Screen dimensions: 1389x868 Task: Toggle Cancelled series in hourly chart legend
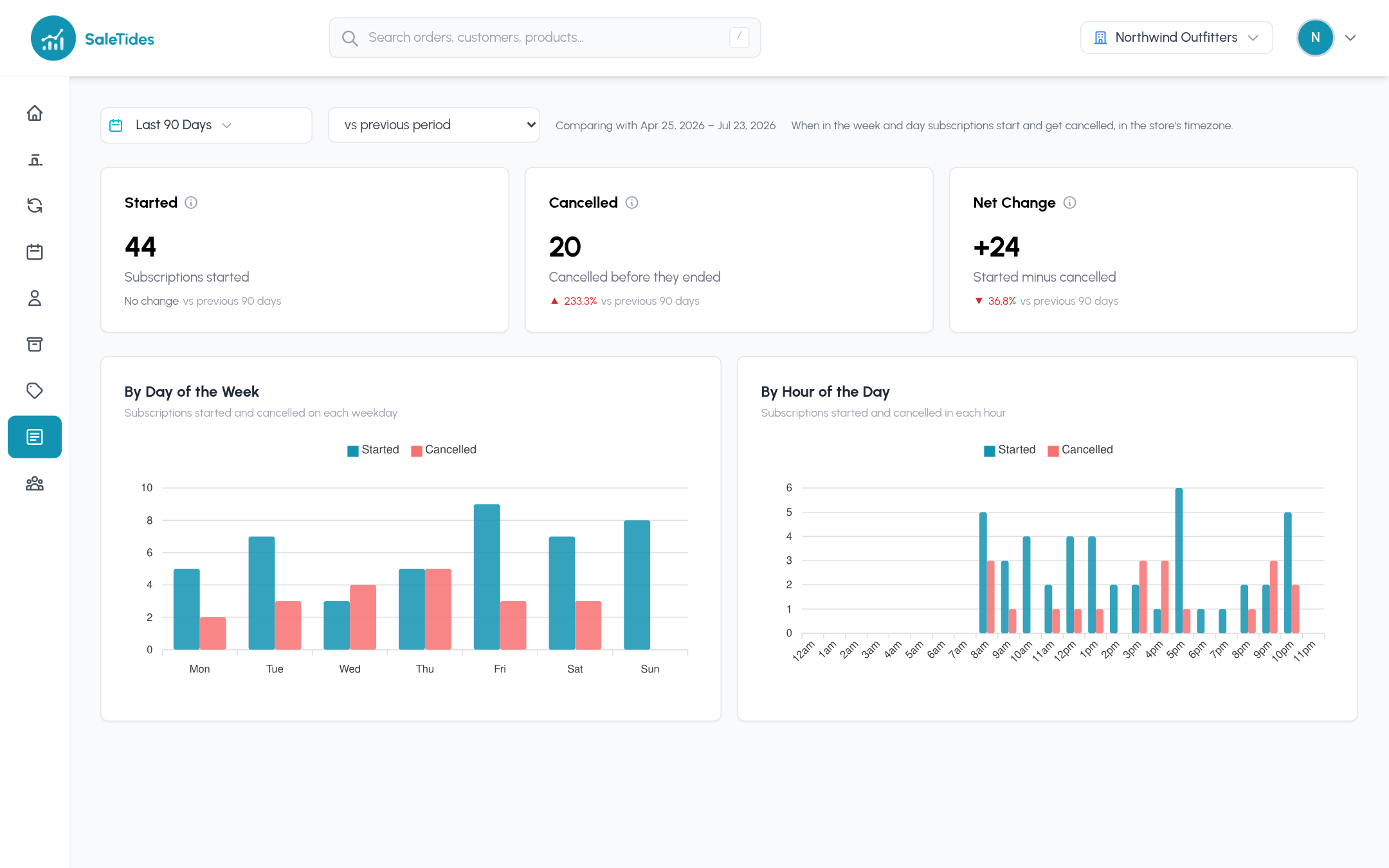[x=1080, y=450]
